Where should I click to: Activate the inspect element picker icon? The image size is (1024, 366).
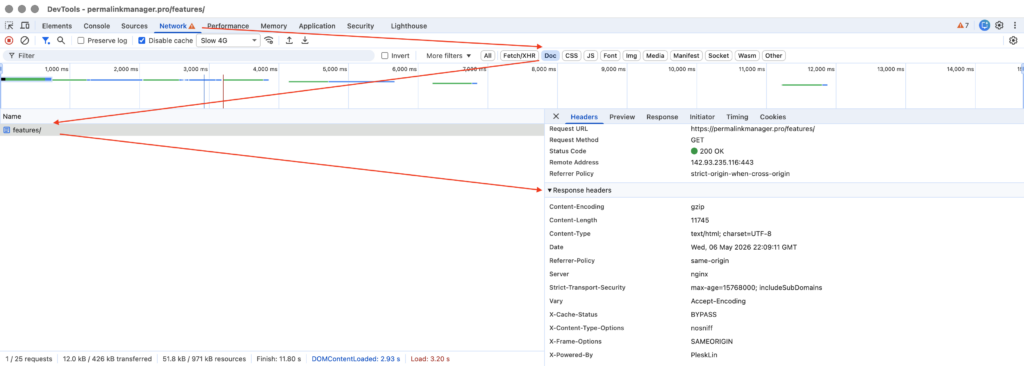click(10, 25)
